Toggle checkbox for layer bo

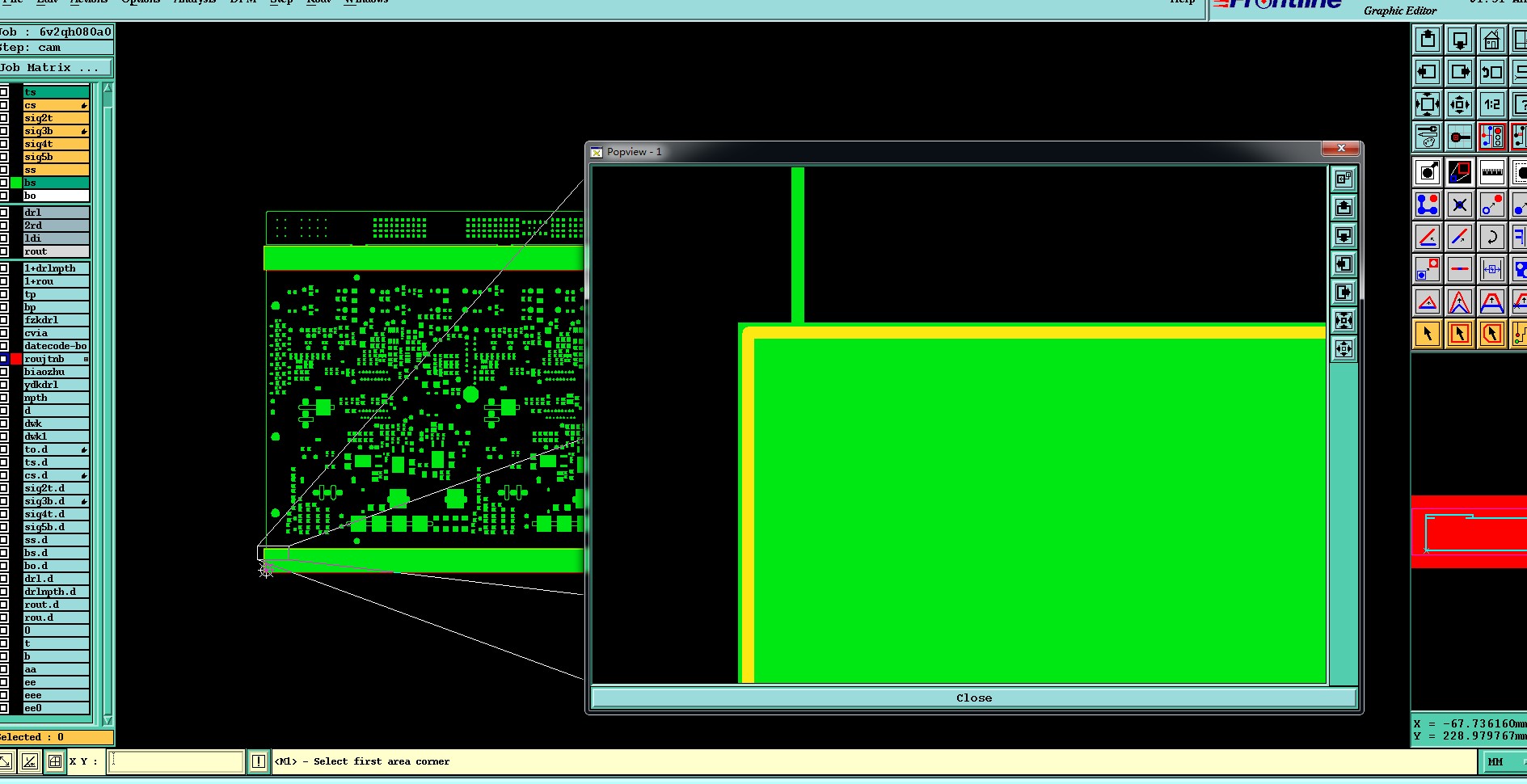pos(4,196)
